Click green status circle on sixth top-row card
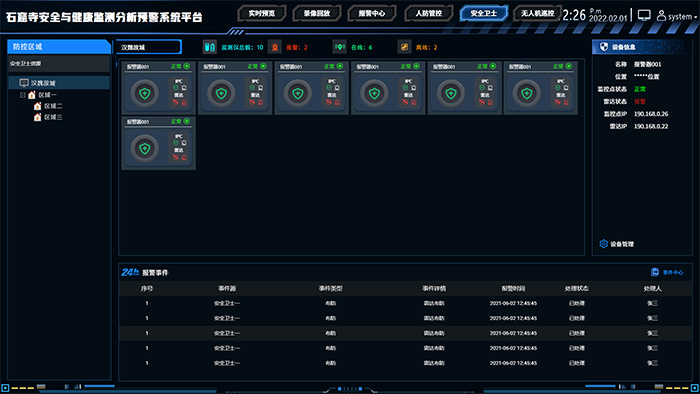The width and height of the screenshot is (700, 394). coord(569,66)
